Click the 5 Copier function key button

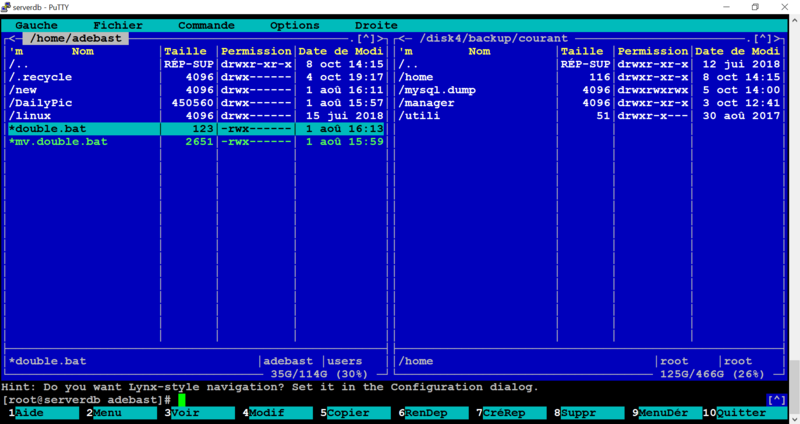pos(355,413)
